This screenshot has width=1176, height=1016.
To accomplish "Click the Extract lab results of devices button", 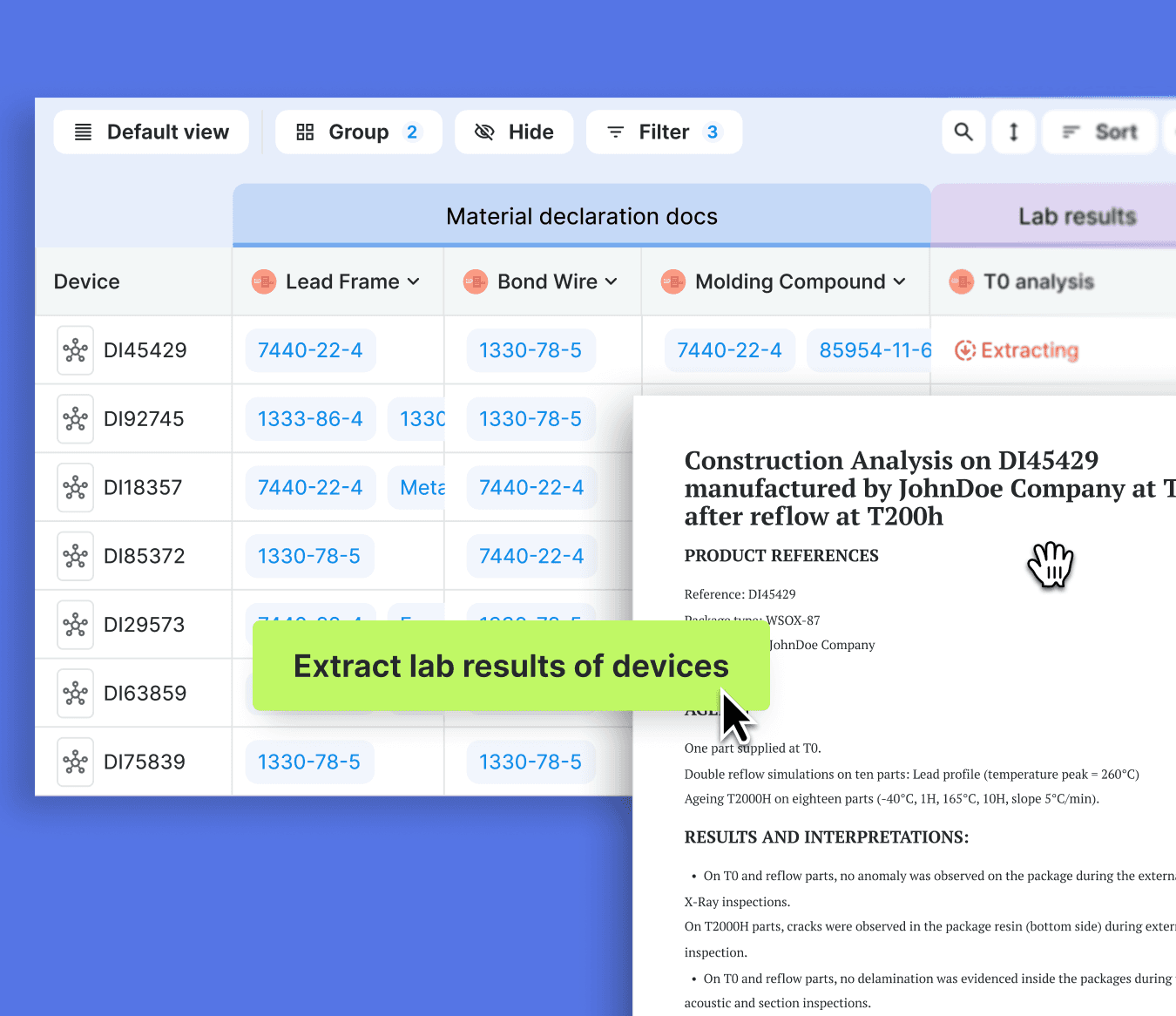I will point(511,666).
